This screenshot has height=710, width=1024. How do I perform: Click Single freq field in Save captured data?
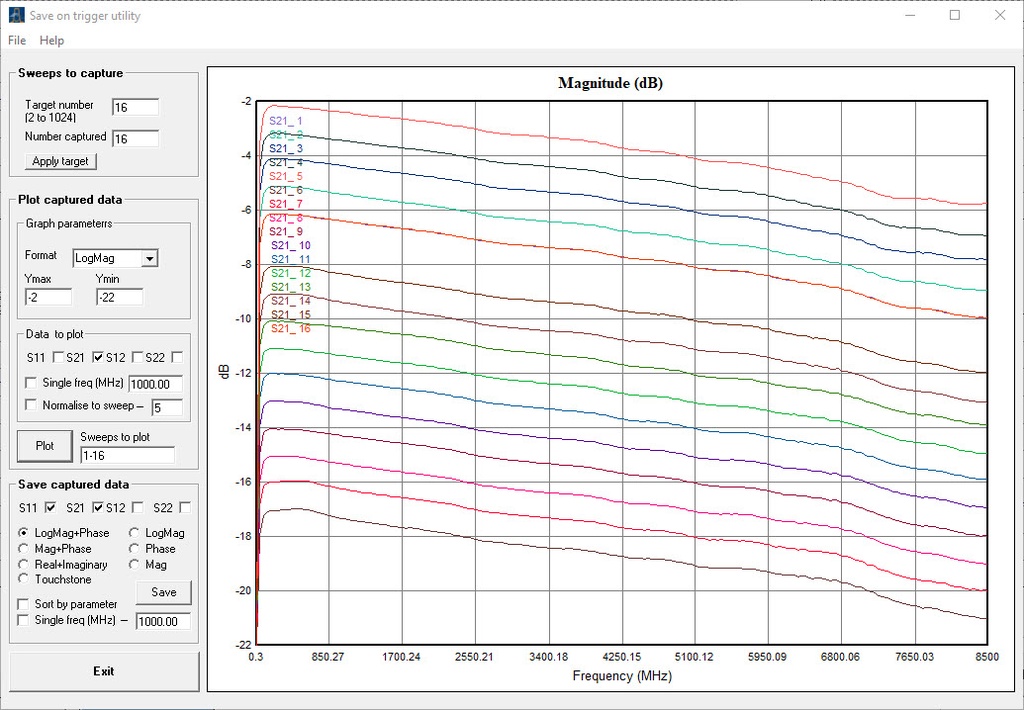click(x=163, y=621)
